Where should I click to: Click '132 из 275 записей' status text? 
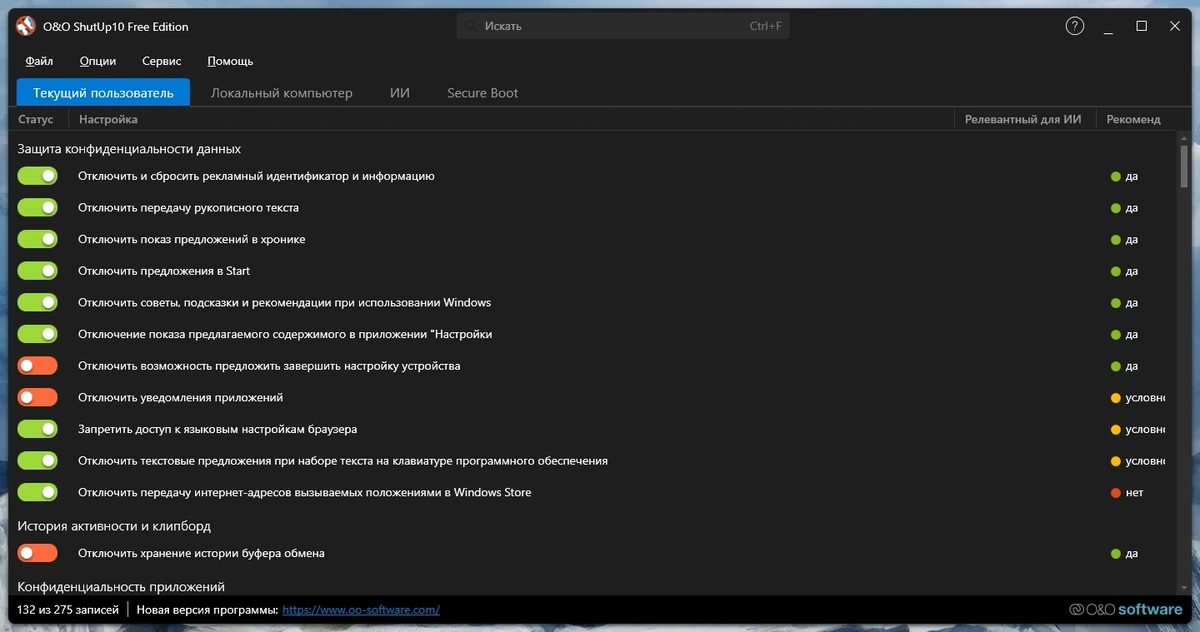click(x=68, y=609)
